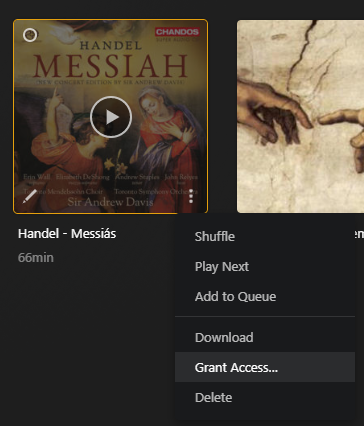Tick the selection circle on Messiah cover
The width and height of the screenshot is (364, 426).
[x=30, y=35]
